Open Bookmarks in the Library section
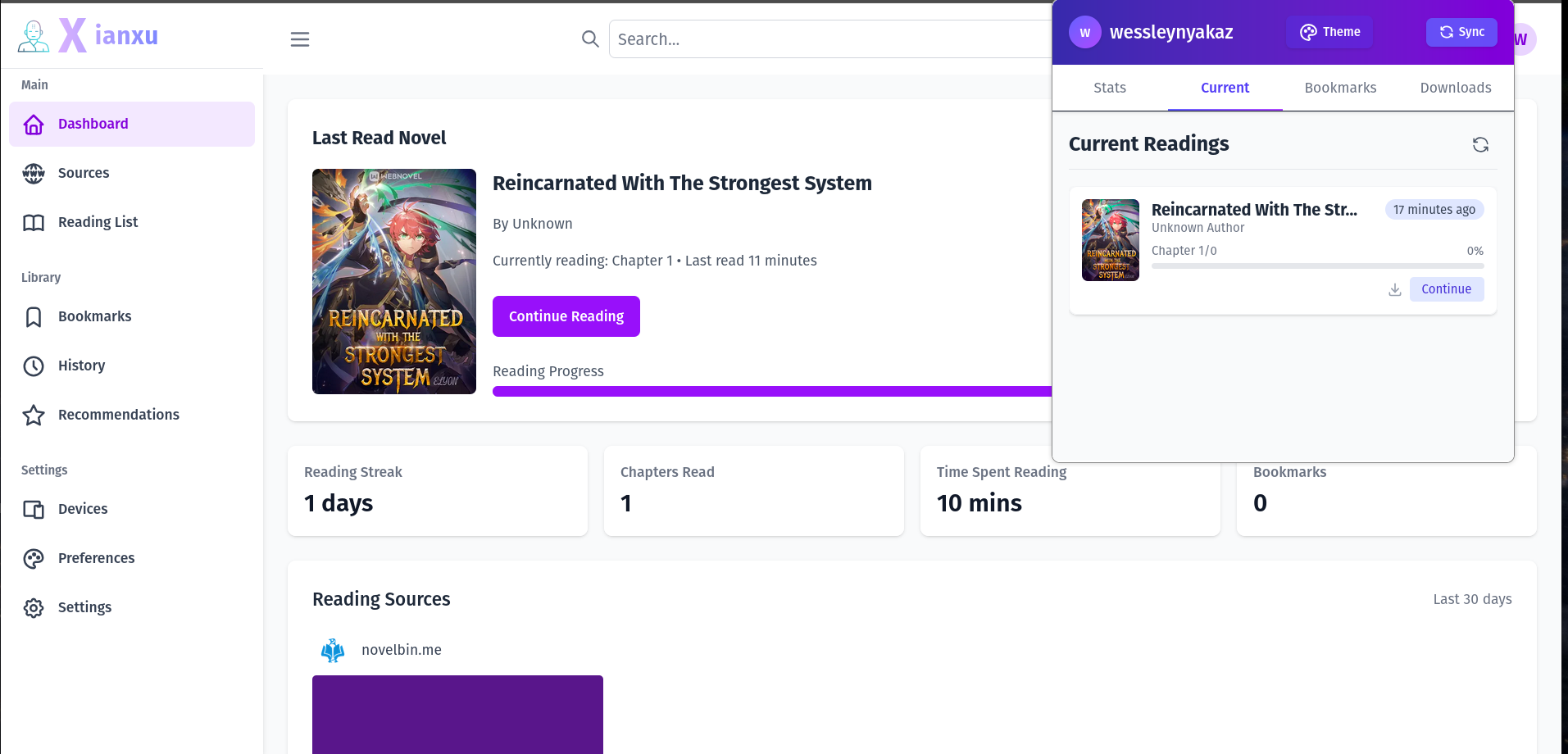The height and width of the screenshot is (754, 1568). (132, 316)
